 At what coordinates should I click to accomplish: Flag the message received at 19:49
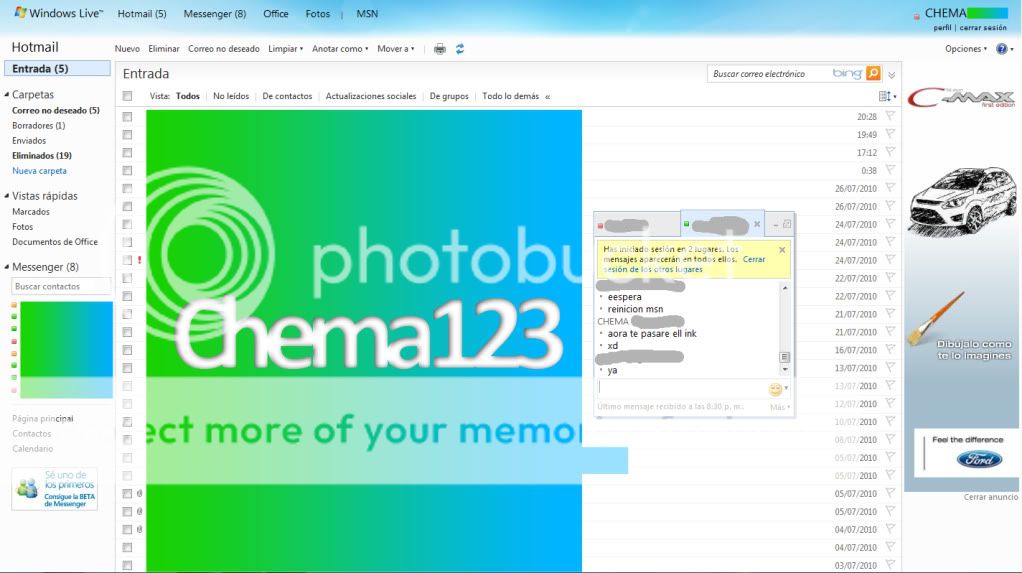click(x=890, y=134)
